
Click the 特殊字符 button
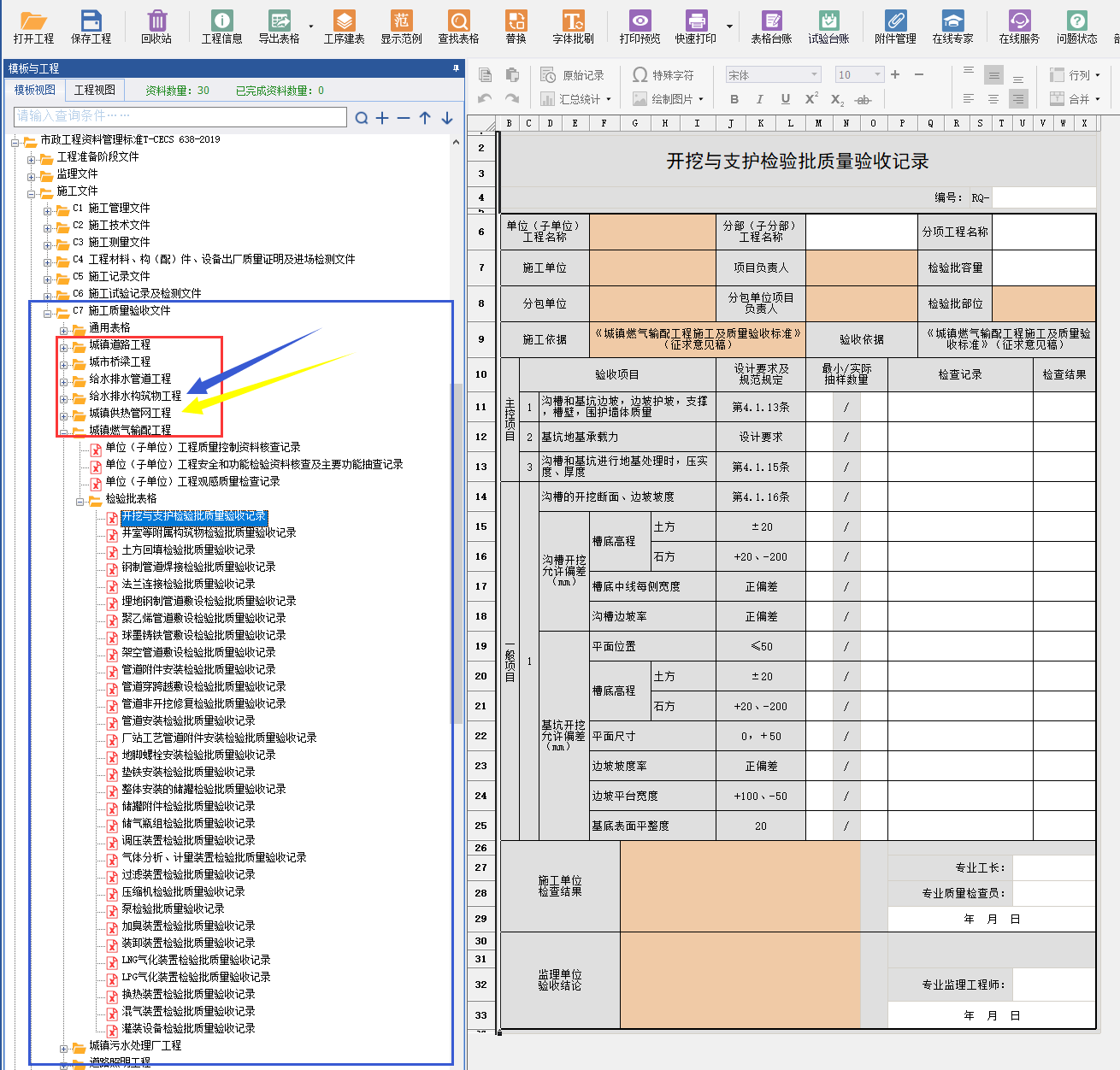tap(663, 75)
